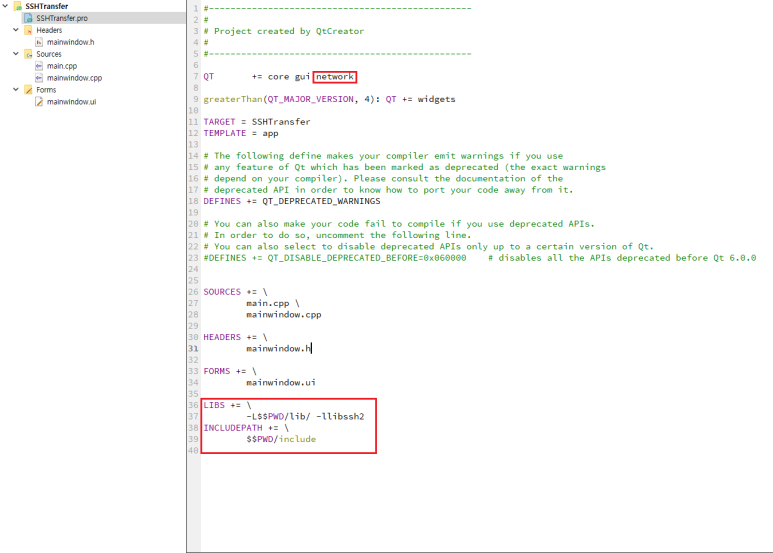Select the Forms label in the tree
Screen dimensions: 773x553
coord(46,90)
